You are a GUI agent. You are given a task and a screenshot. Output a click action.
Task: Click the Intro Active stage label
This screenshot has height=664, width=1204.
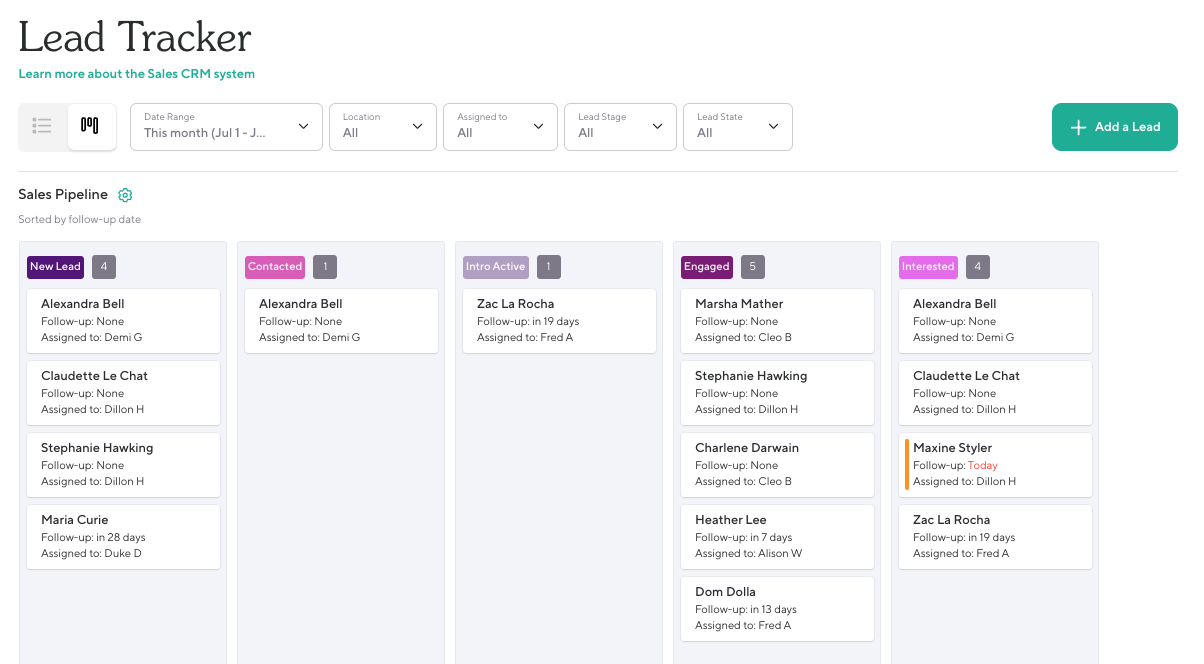point(495,267)
